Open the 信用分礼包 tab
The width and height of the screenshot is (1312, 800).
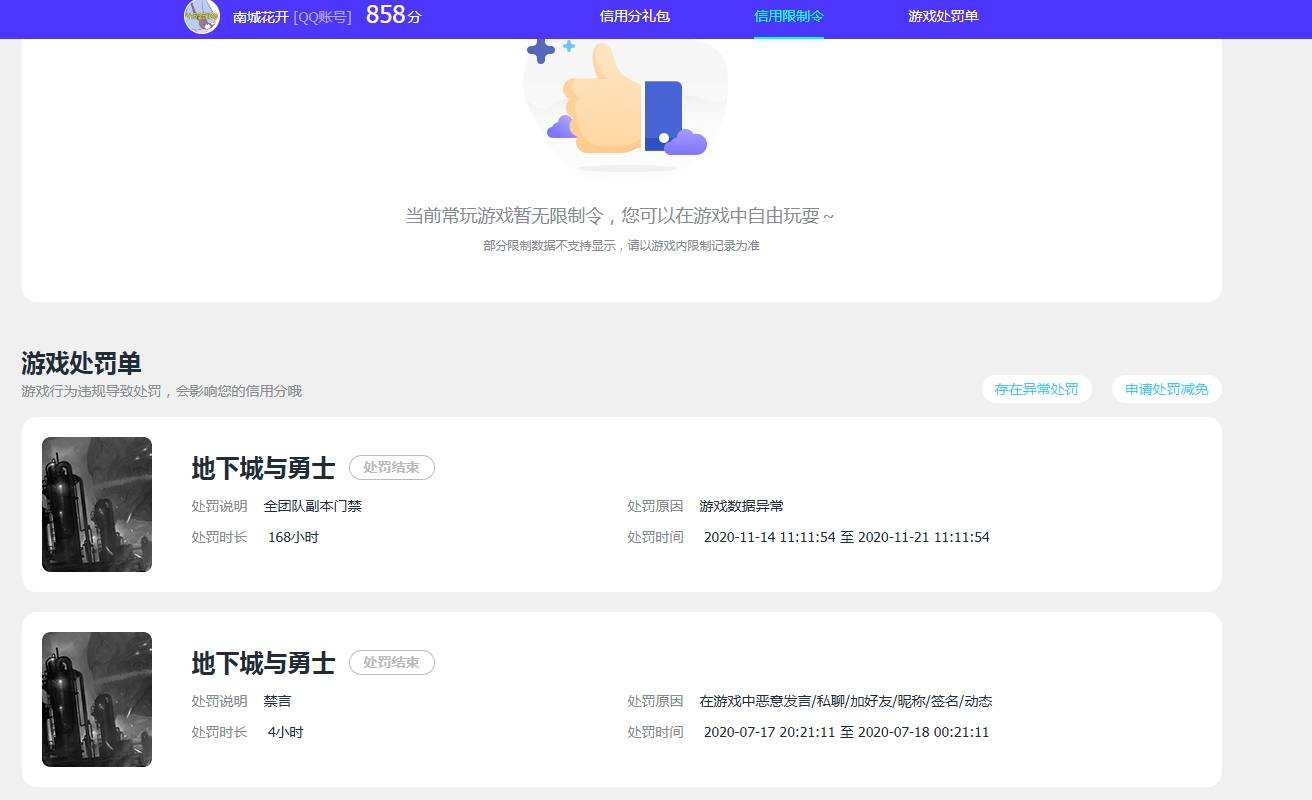pos(634,17)
